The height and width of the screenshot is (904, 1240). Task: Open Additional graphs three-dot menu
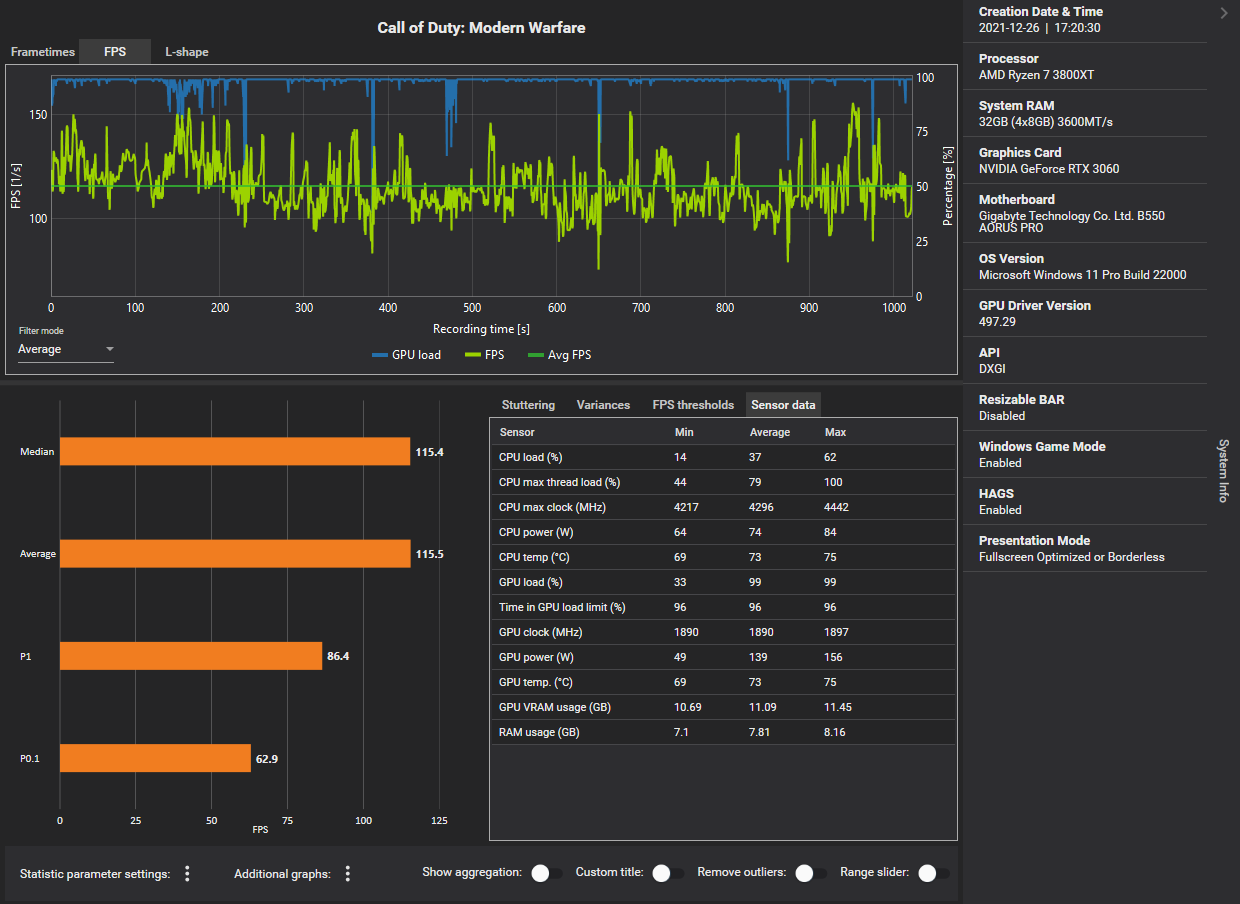point(348,874)
